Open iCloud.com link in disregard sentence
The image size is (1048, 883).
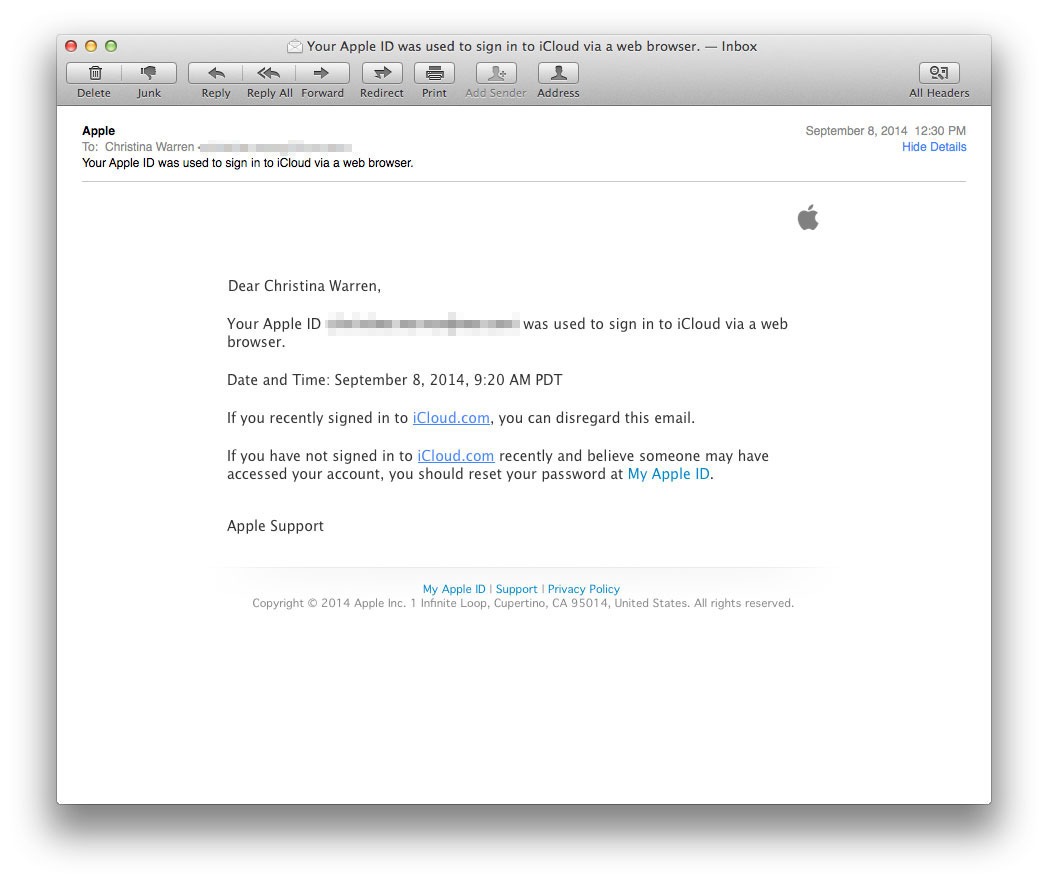(451, 418)
